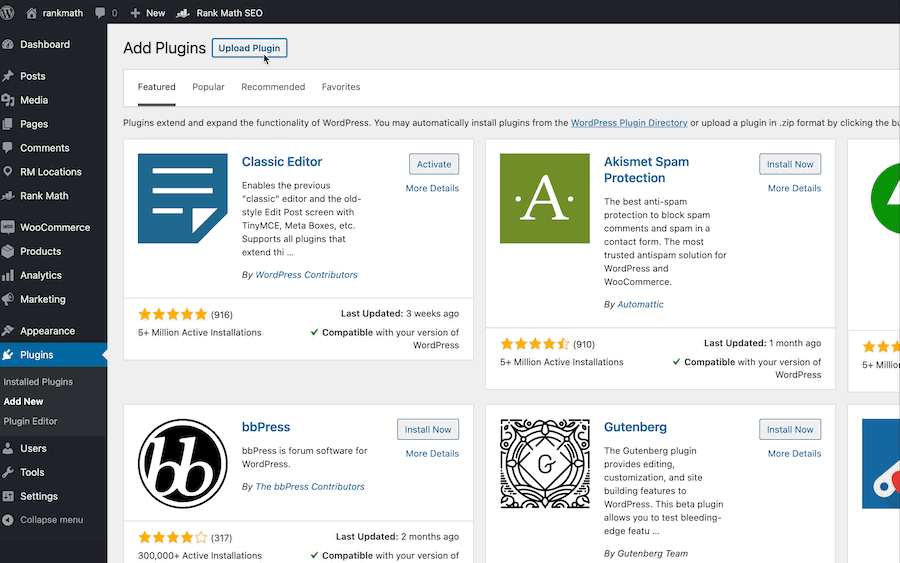
Task: Click the Akismet Spam Protection title
Action: pyautogui.click(x=646, y=170)
